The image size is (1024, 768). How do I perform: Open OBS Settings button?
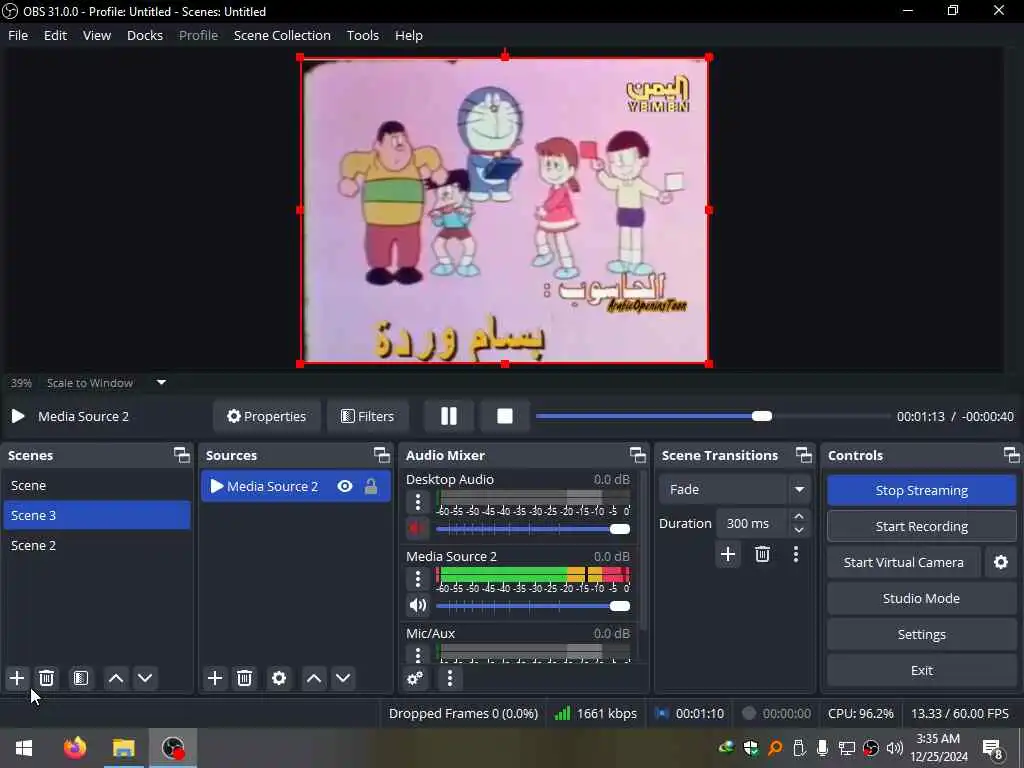[921, 634]
